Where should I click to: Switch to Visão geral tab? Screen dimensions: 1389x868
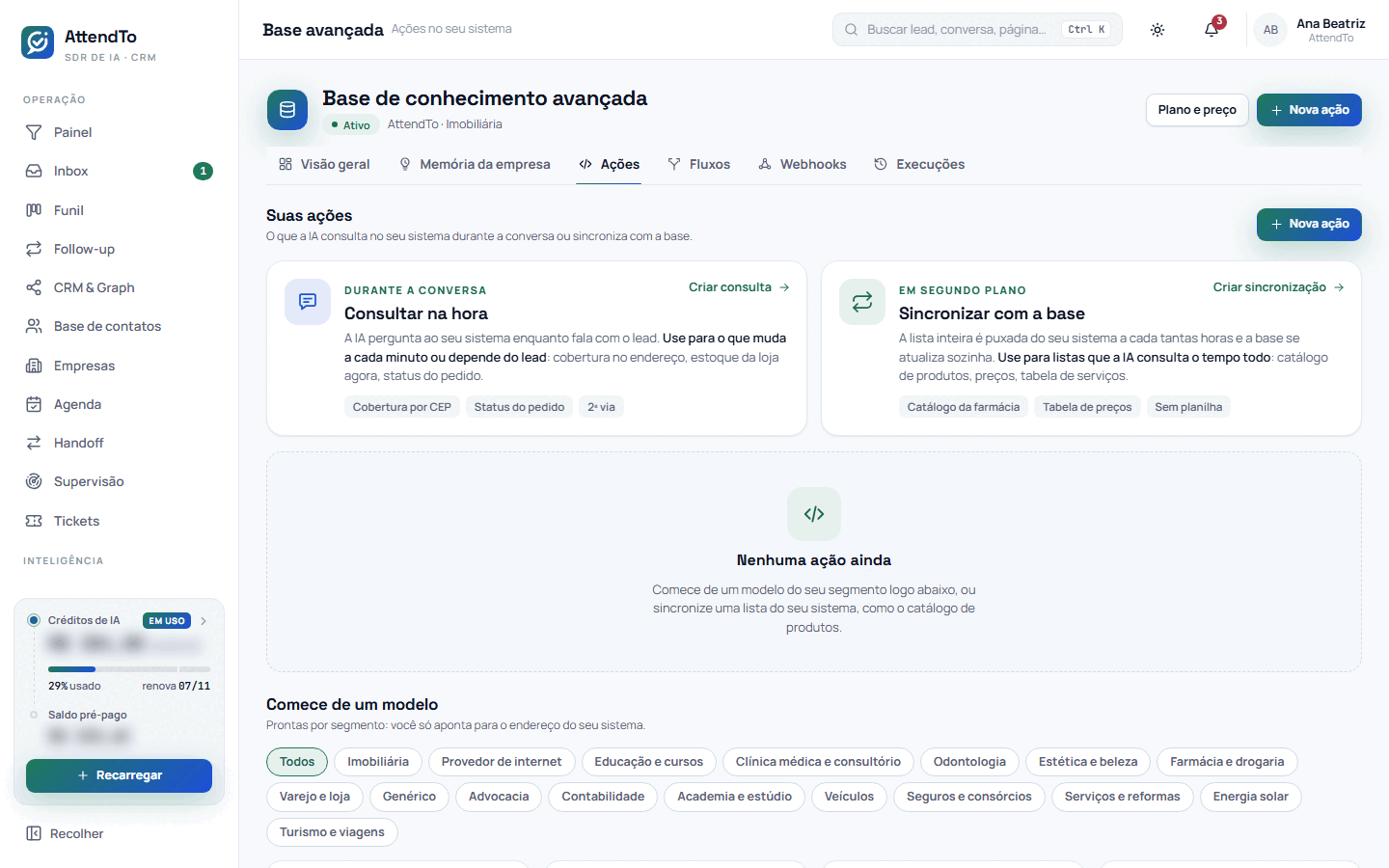coord(324,164)
